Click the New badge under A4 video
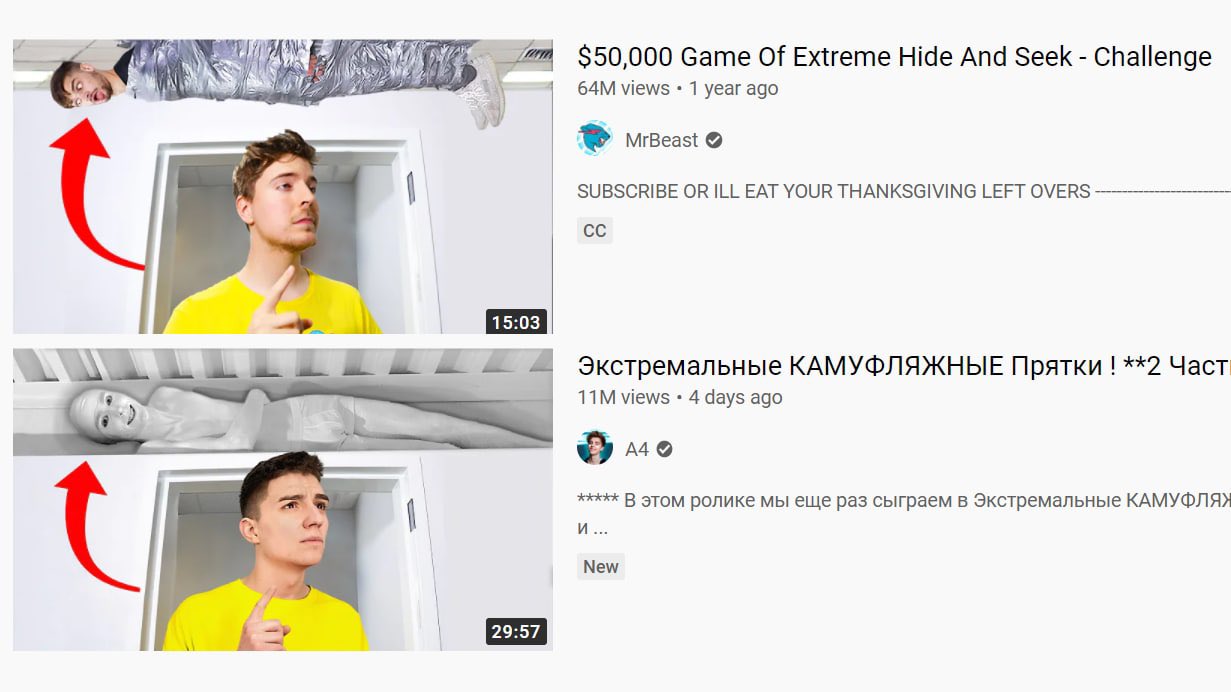 [x=601, y=566]
